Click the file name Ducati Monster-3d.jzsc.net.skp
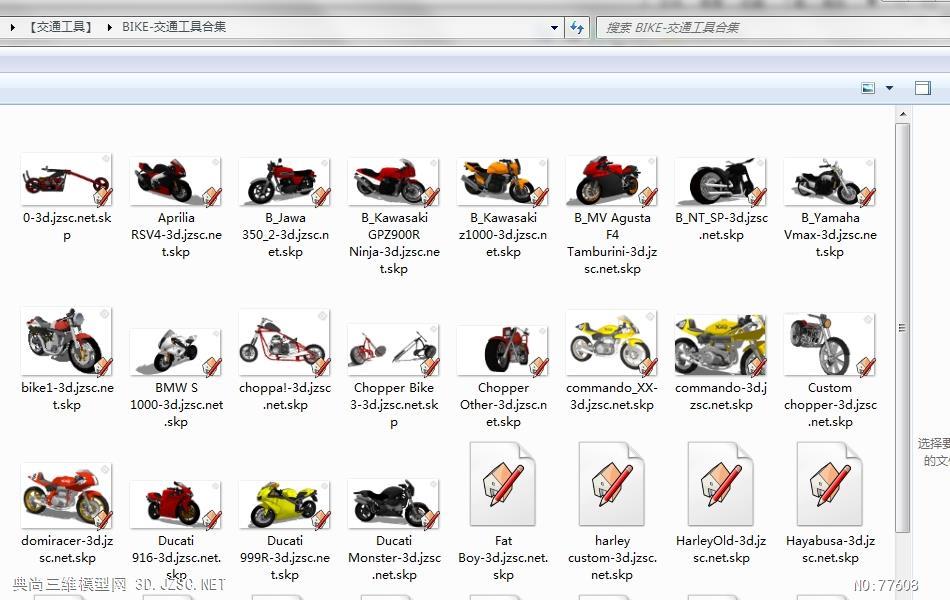Screen dimensions: 950x600 pyautogui.click(x=394, y=558)
